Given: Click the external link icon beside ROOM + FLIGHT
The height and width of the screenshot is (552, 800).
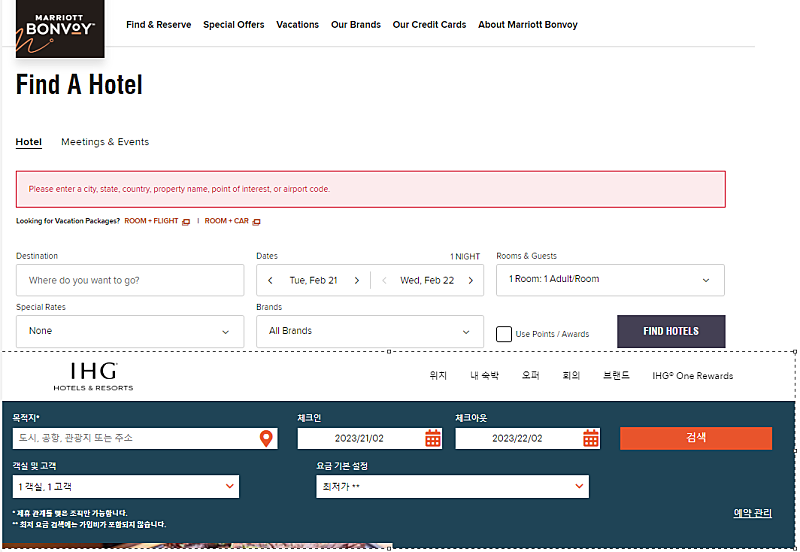Looking at the screenshot, I should (x=186, y=221).
